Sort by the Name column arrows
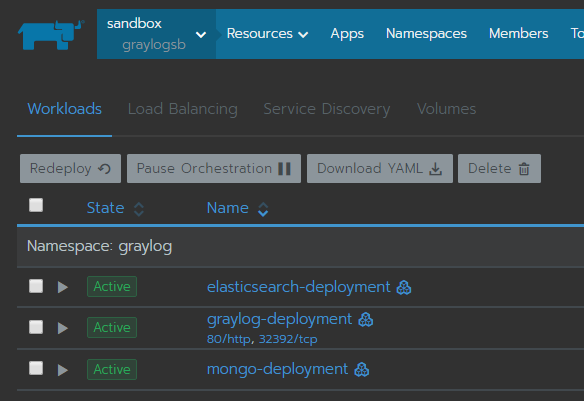 tap(263, 209)
